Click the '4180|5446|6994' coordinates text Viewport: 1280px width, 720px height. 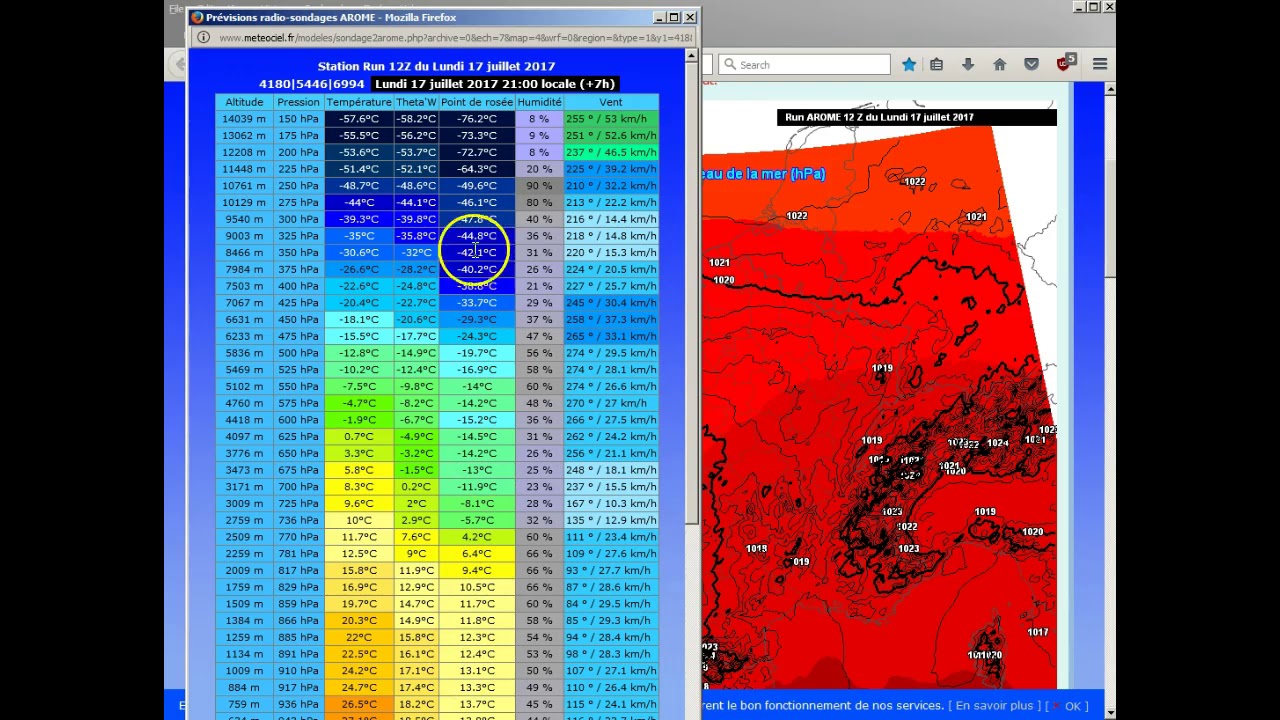tap(311, 84)
